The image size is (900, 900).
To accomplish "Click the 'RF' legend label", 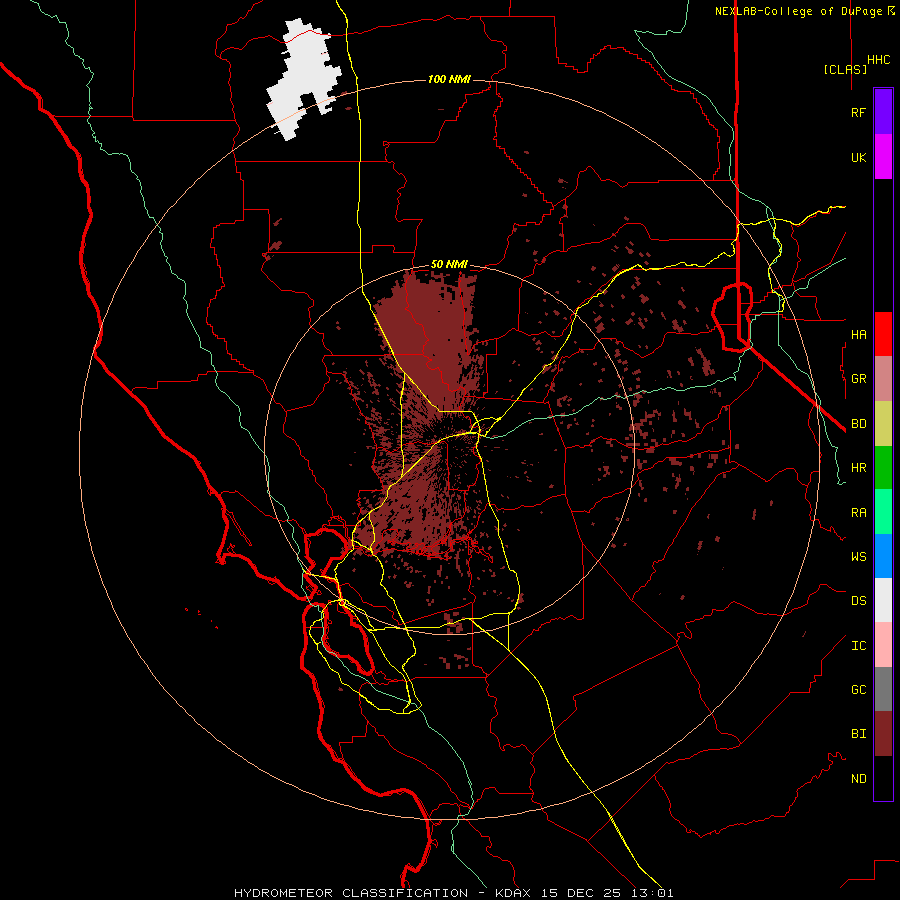I will [858, 112].
